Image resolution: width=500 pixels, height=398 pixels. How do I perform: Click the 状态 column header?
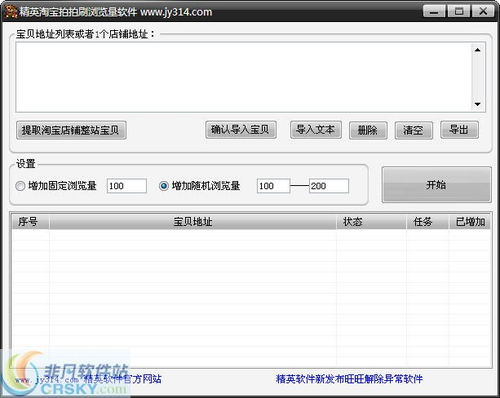click(371, 222)
